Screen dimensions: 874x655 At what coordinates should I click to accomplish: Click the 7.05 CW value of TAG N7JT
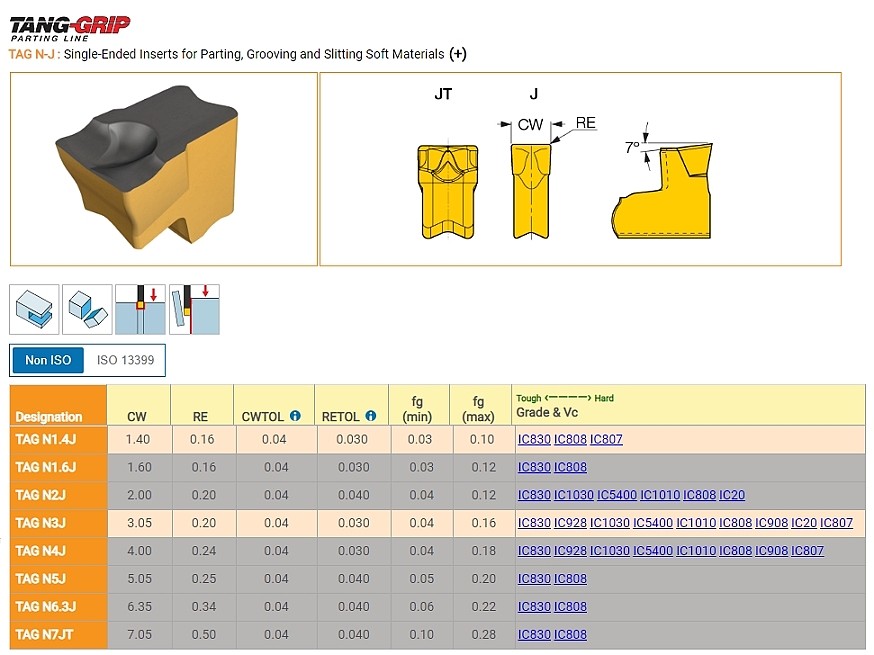[139, 634]
